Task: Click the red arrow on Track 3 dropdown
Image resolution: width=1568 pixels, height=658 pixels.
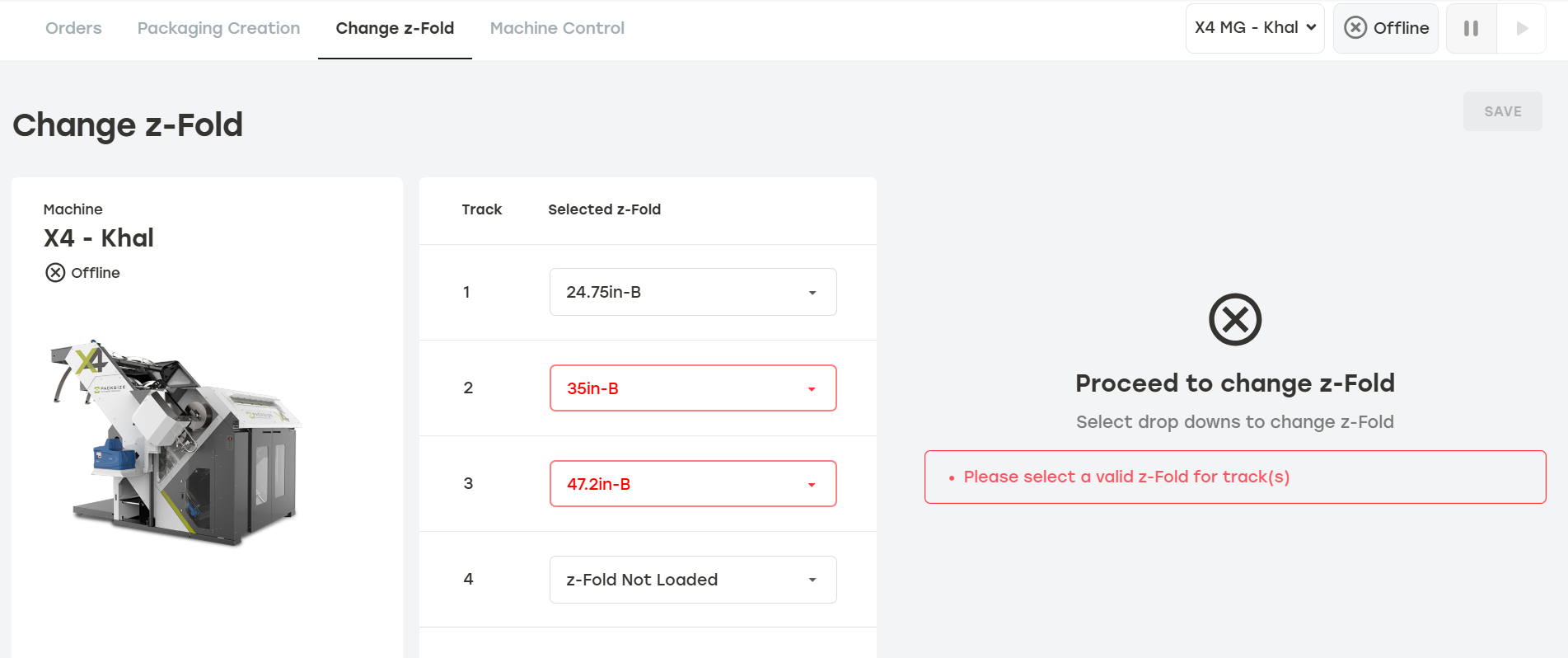Action: 812,485
